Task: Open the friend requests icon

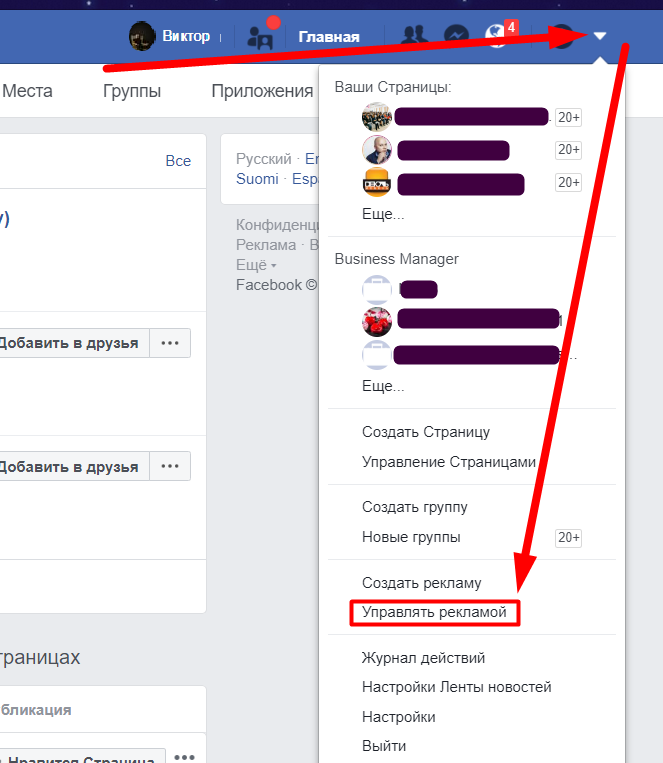Action: pos(414,36)
